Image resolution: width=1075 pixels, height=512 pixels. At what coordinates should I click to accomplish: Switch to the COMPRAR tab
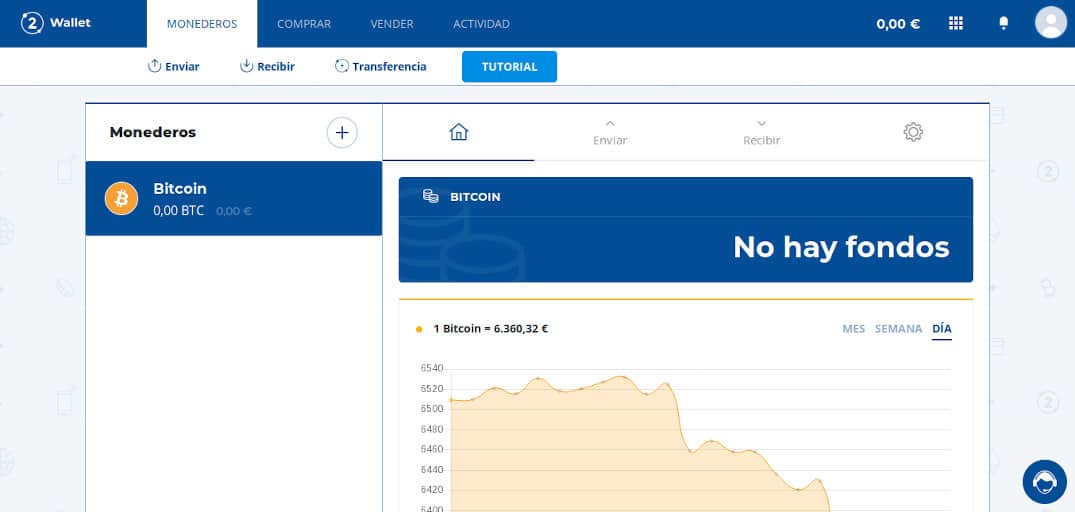(304, 24)
